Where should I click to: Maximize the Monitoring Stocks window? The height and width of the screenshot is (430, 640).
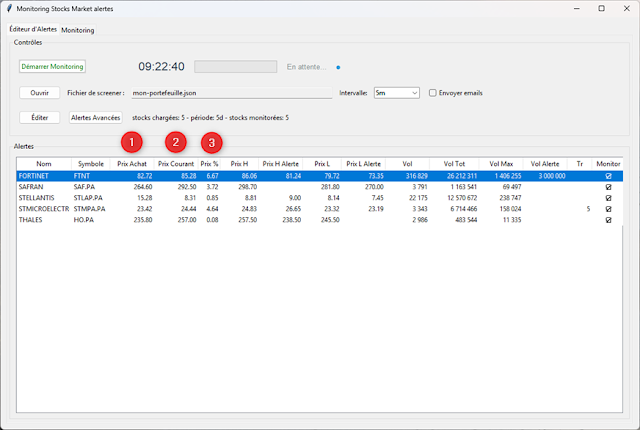coord(601,8)
